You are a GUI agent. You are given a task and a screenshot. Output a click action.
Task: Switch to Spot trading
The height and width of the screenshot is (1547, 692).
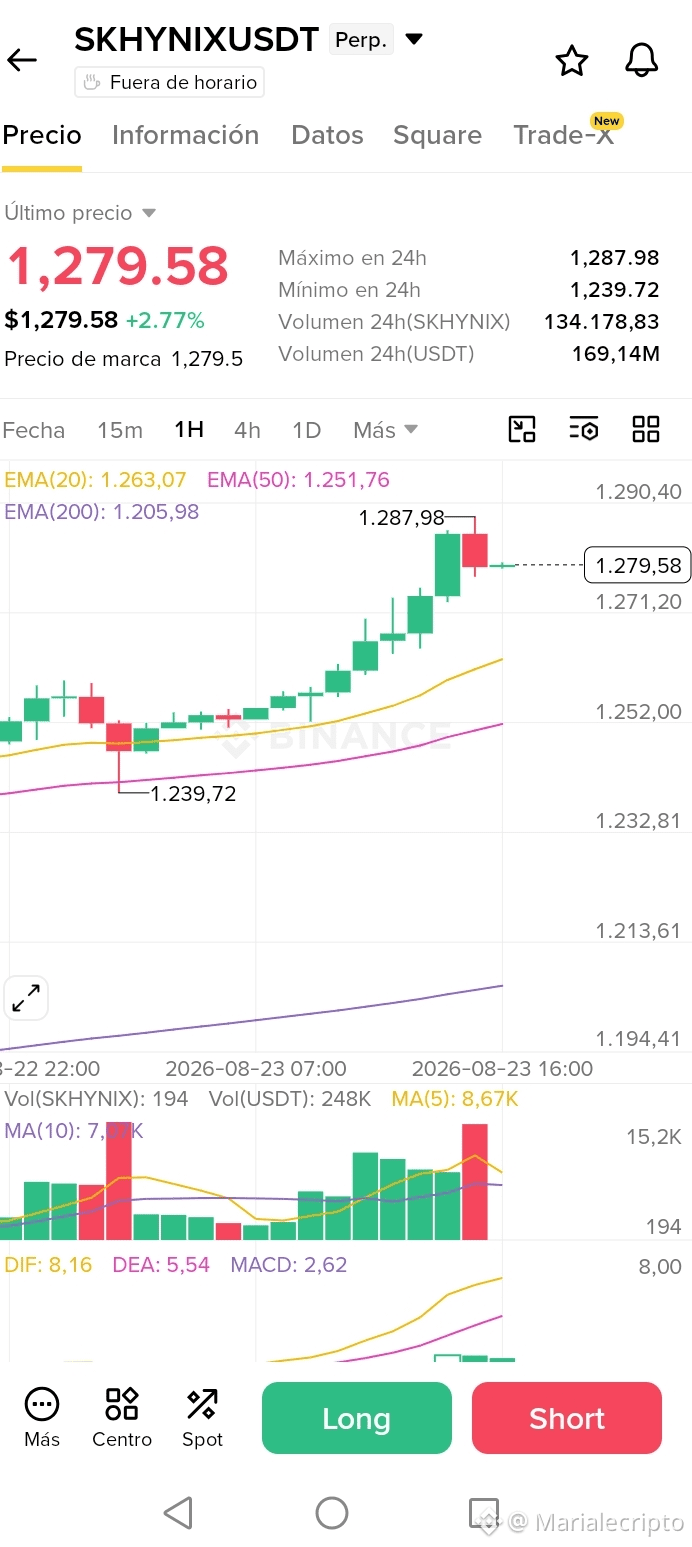point(202,1418)
